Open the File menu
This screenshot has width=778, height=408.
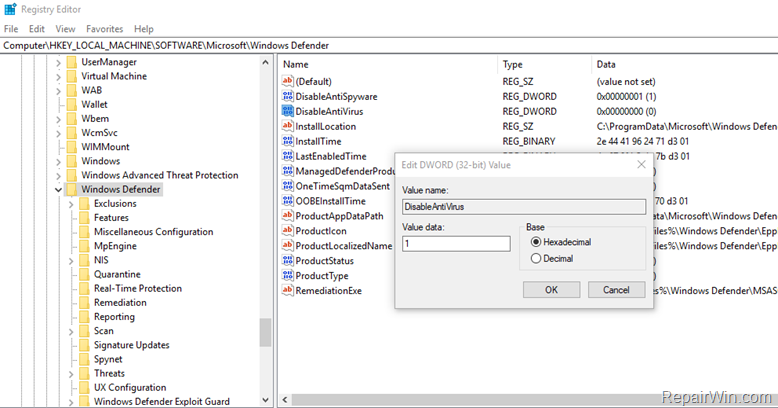[x=11, y=29]
